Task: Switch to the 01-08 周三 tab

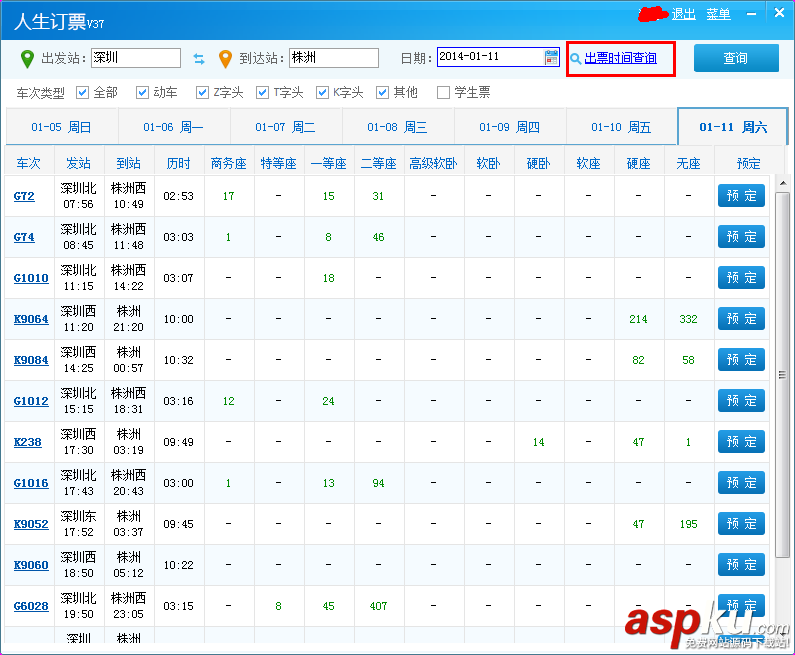Action: pyautogui.click(x=398, y=127)
